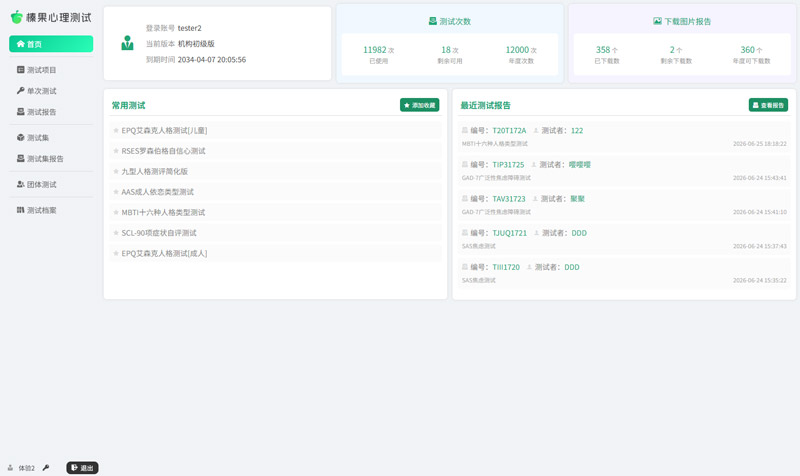Click the document icon before 编号 TJUQ1721

click(x=465, y=233)
